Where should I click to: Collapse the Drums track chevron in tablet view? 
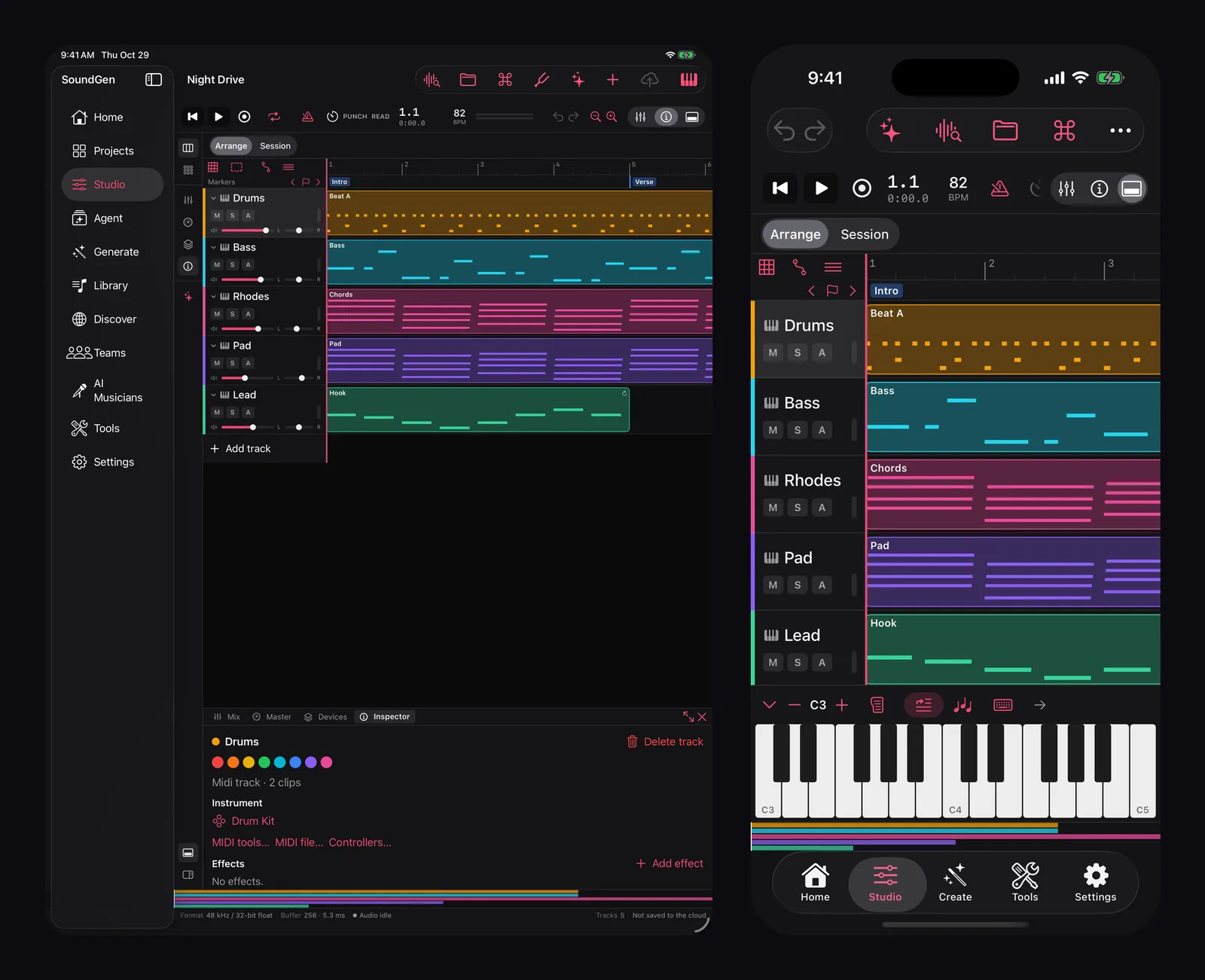(213, 198)
